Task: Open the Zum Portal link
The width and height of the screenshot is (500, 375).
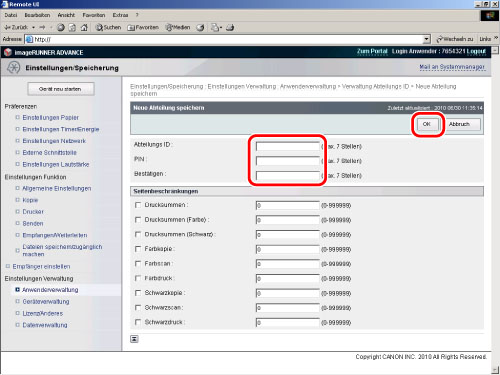Action: pyautogui.click(x=372, y=51)
